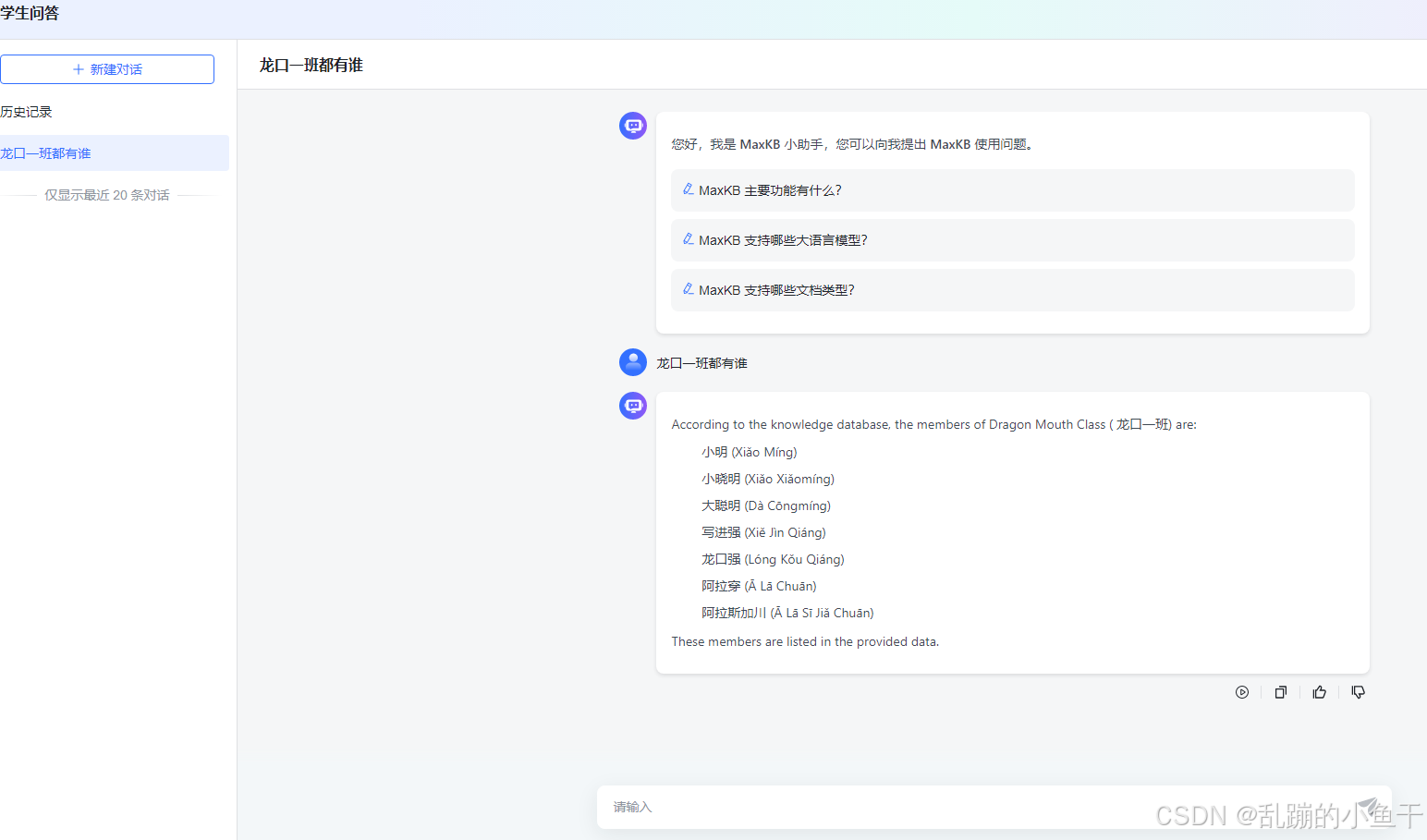The image size is (1427, 840).
Task: Click edit icon for 'MaxKB 支持哪些文档类型?'
Action: tap(689, 289)
